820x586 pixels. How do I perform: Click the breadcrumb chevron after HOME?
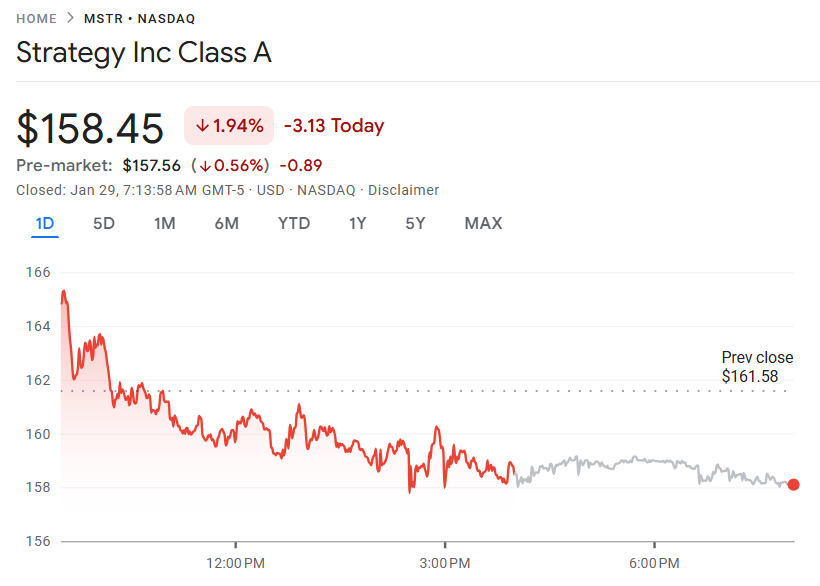[x=71, y=19]
